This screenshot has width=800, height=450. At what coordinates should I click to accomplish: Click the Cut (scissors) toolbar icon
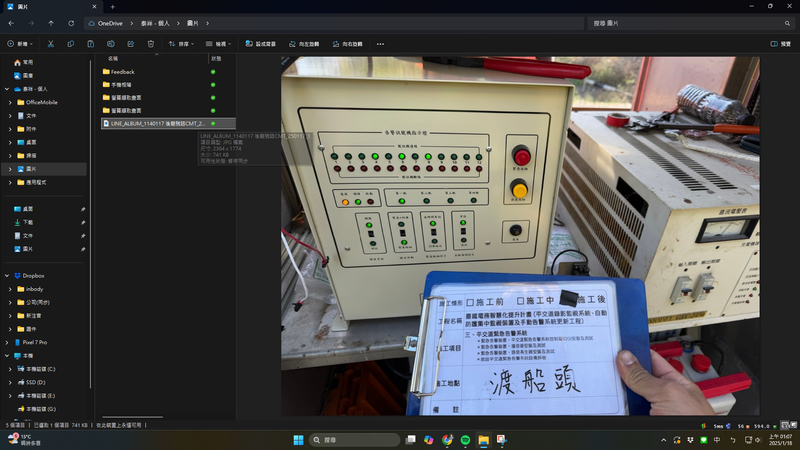[51, 44]
